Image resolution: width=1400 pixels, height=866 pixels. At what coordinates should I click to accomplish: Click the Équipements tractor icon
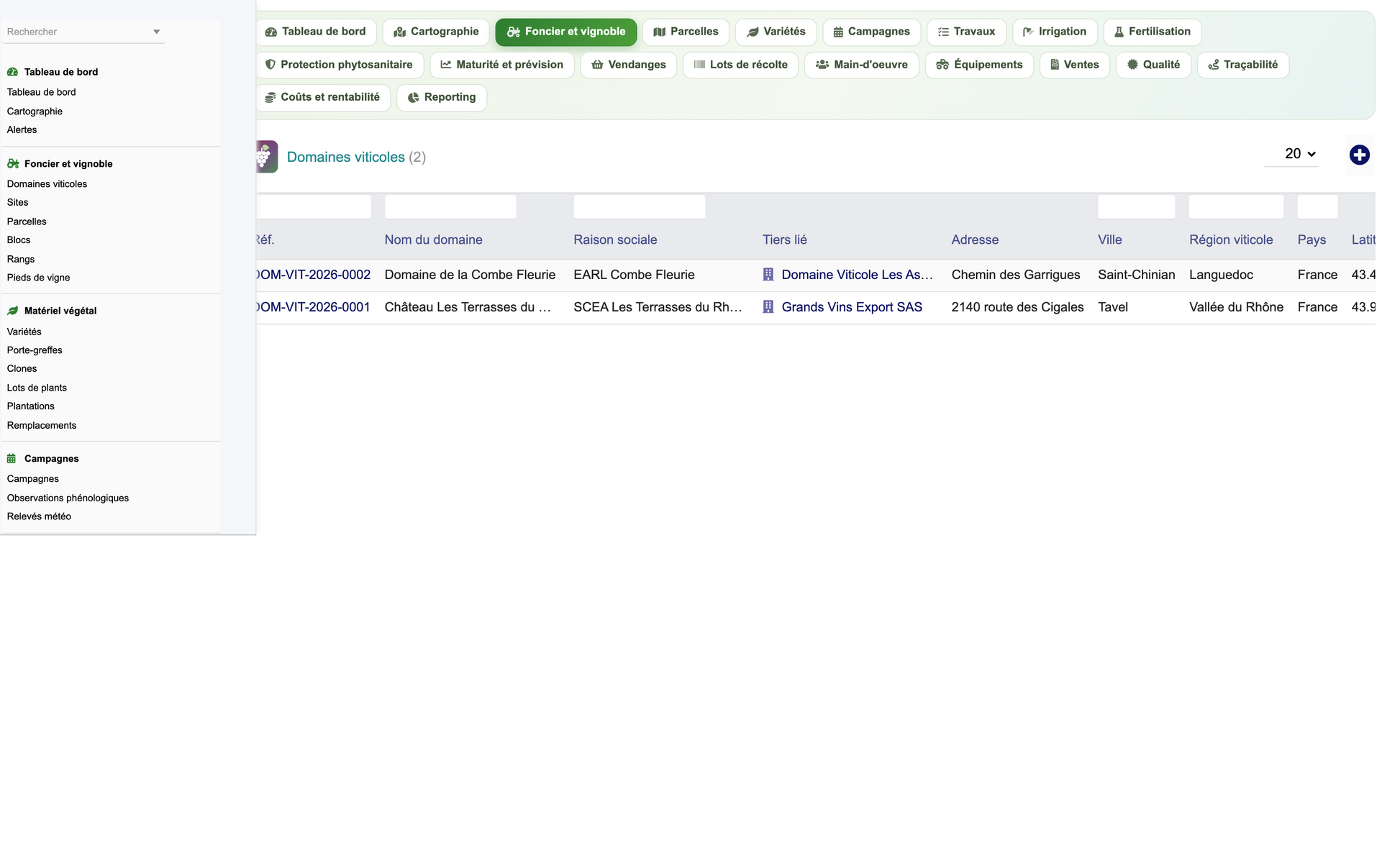click(942, 65)
